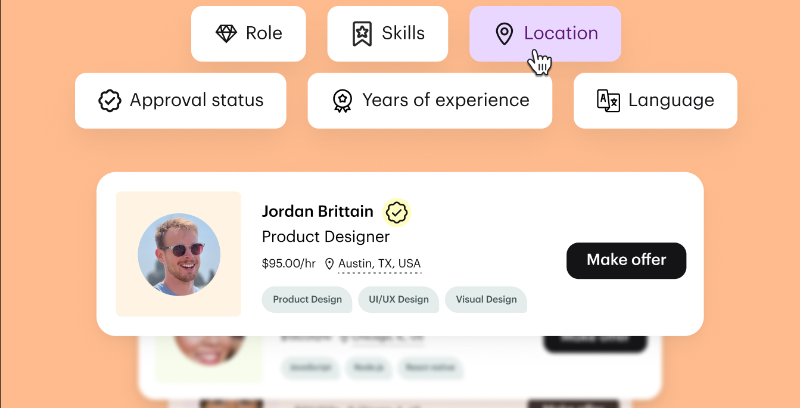Click the map pin icon on Location filter
The width and height of the screenshot is (800, 408).
[505, 34]
